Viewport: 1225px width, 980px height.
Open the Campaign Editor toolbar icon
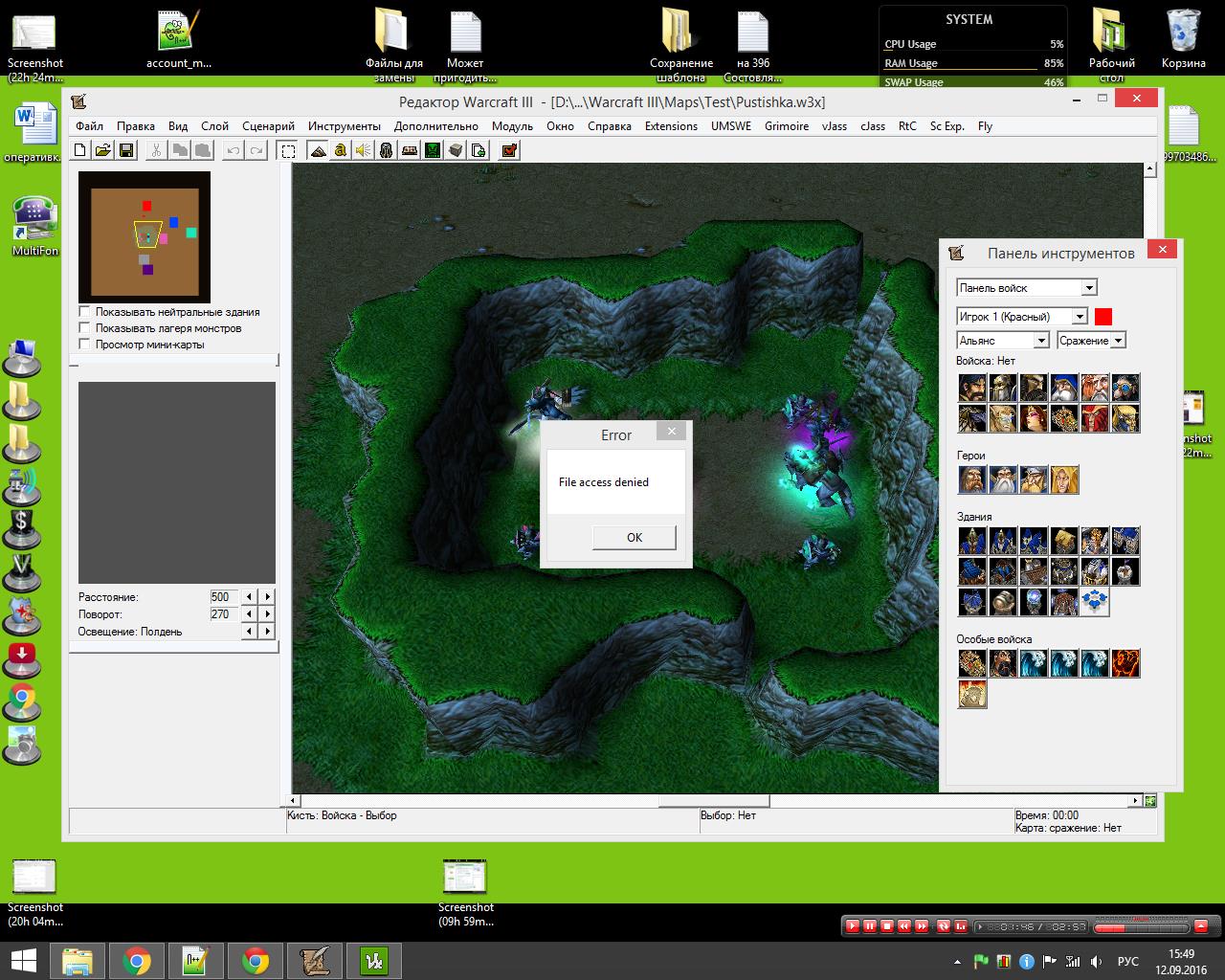(x=409, y=150)
